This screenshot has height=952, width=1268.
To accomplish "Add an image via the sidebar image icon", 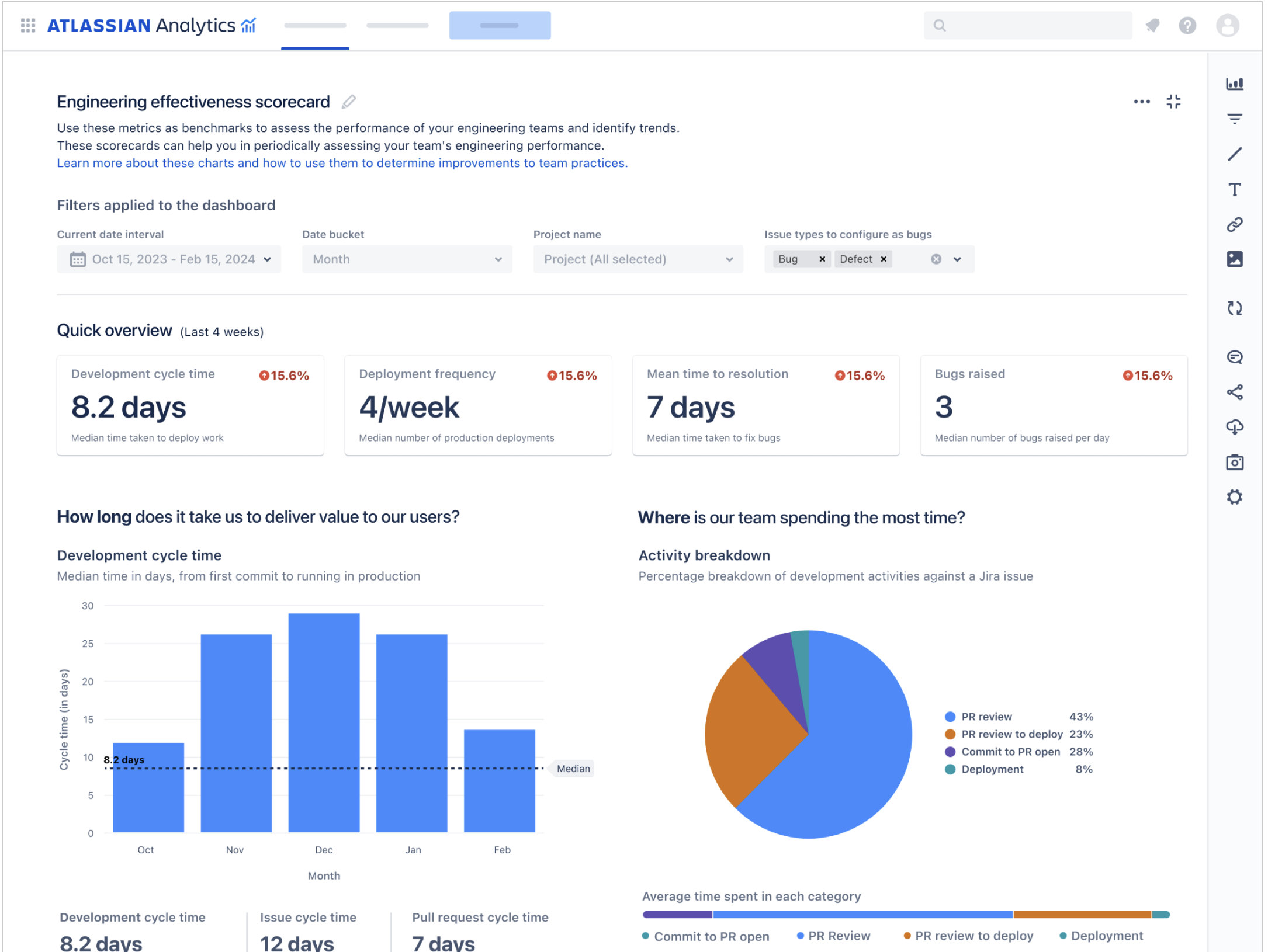I will click(x=1235, y=260).
